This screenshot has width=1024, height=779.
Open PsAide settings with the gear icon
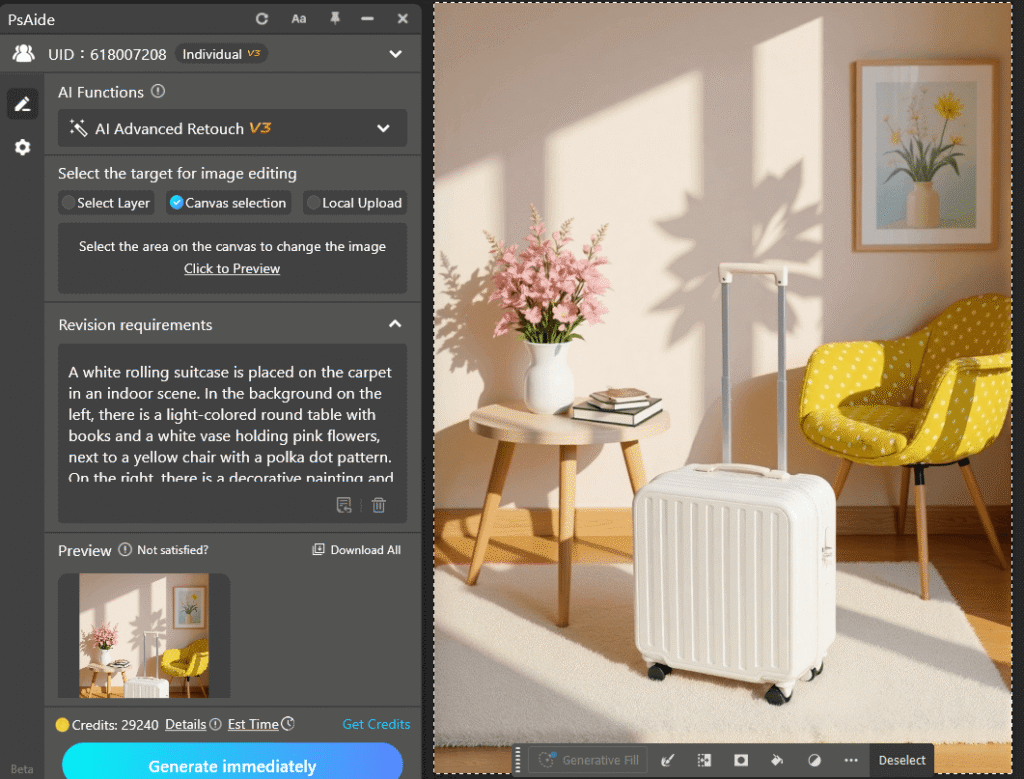click(22, 147)
